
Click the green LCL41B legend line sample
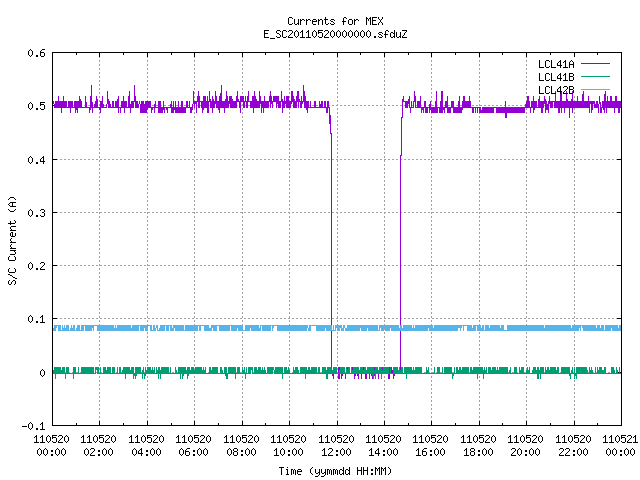(595, 76)
